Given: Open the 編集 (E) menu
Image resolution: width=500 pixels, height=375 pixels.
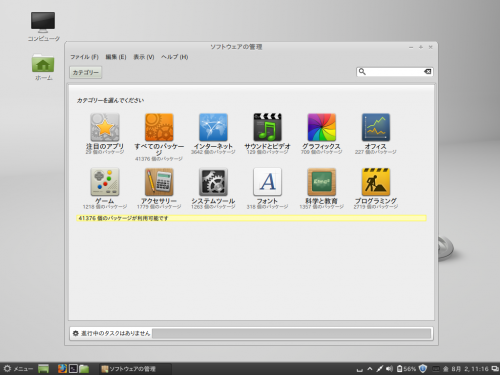Looking at the screenshot, I should [x=116, y=57].
